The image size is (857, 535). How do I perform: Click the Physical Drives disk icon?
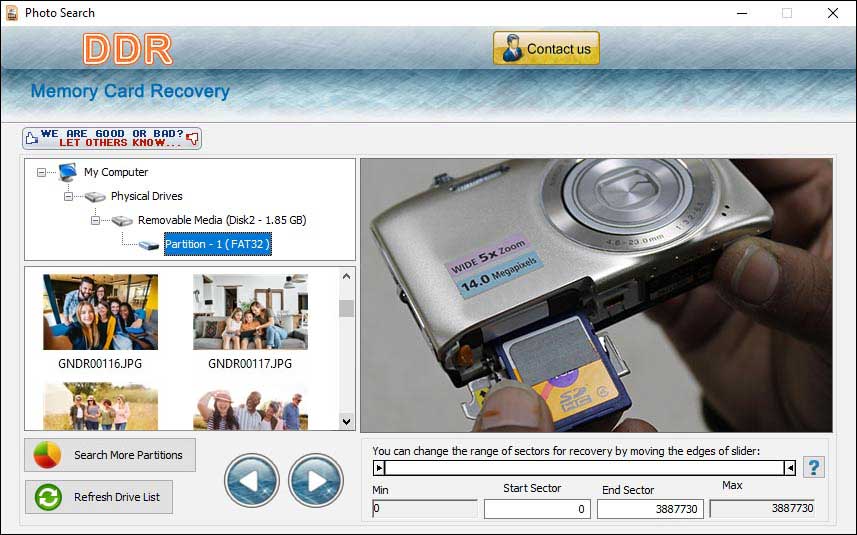click(95, 197)
